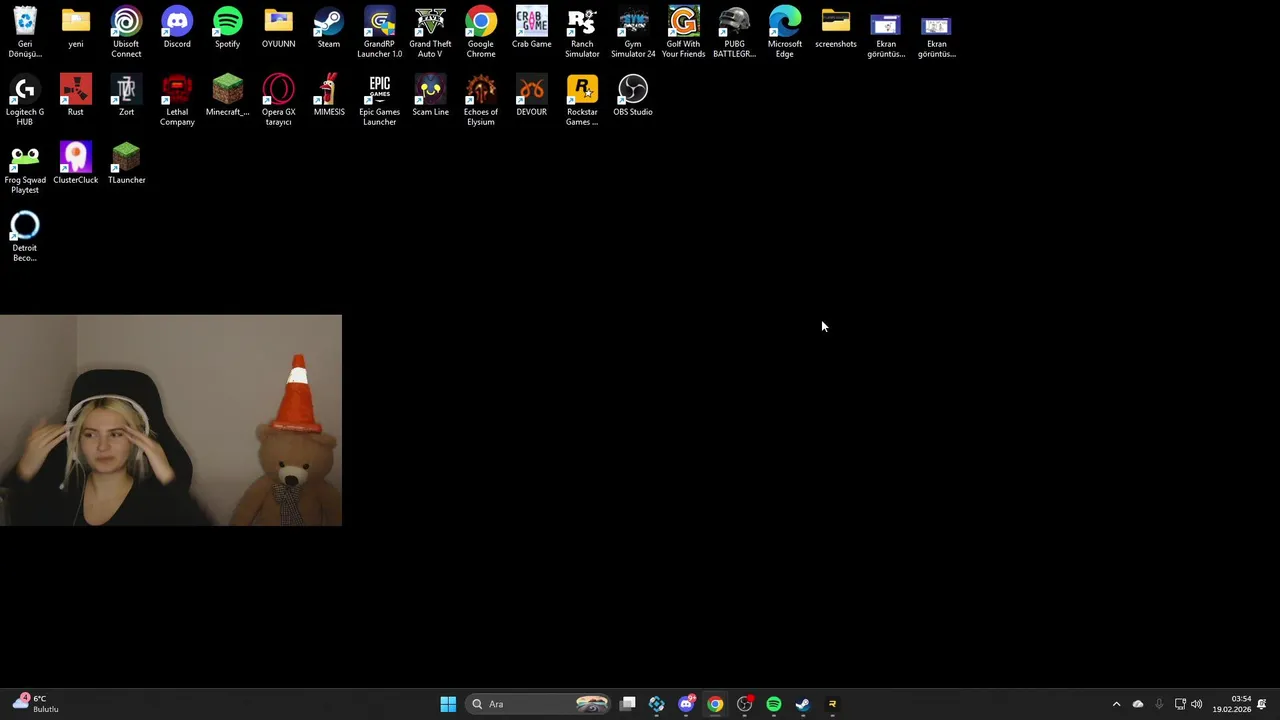Image resolution: width=1280 pixels, height=720 pixels.
Task: Select the TLauncher desktop shortcut
Action: [x=126, y=164]
